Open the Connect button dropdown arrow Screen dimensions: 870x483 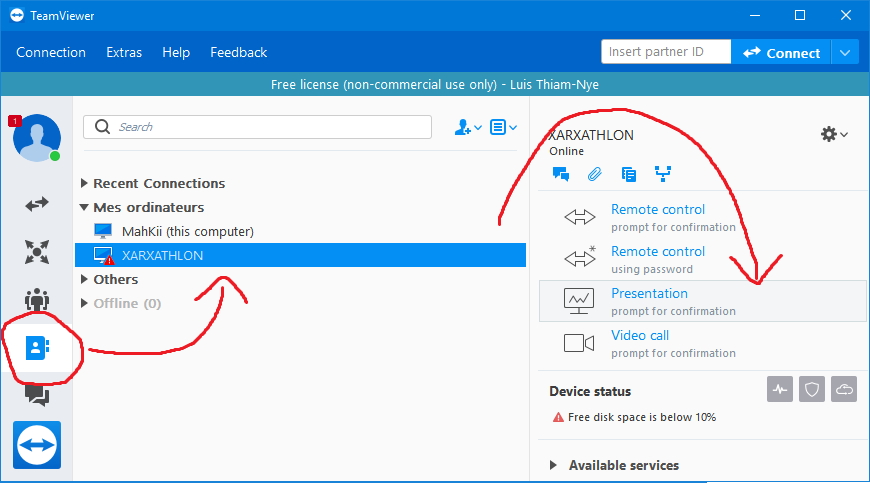point(845,53)
